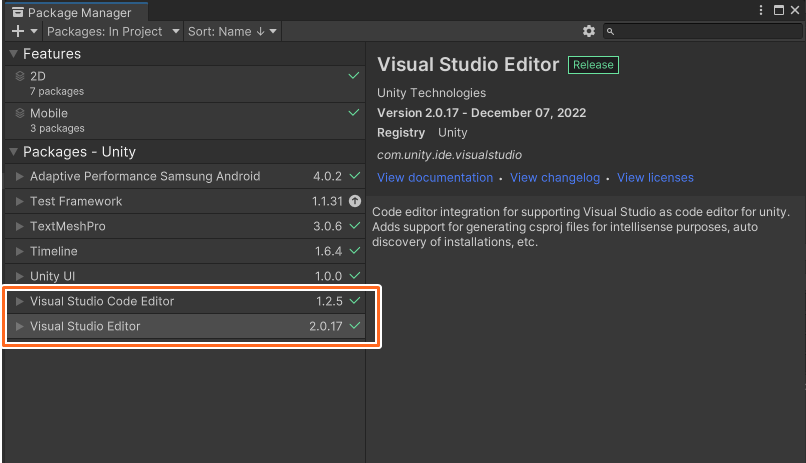Click the Test Framework update available icon

[354, 201]
